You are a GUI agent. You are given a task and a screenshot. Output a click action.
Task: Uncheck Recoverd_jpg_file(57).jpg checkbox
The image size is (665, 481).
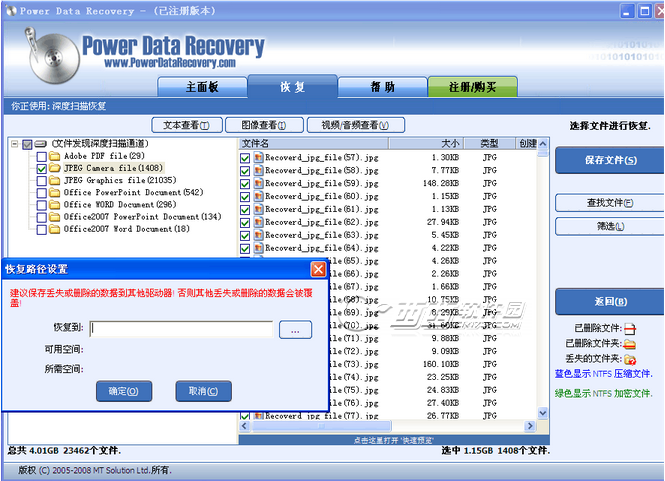[x=245, y=158]
